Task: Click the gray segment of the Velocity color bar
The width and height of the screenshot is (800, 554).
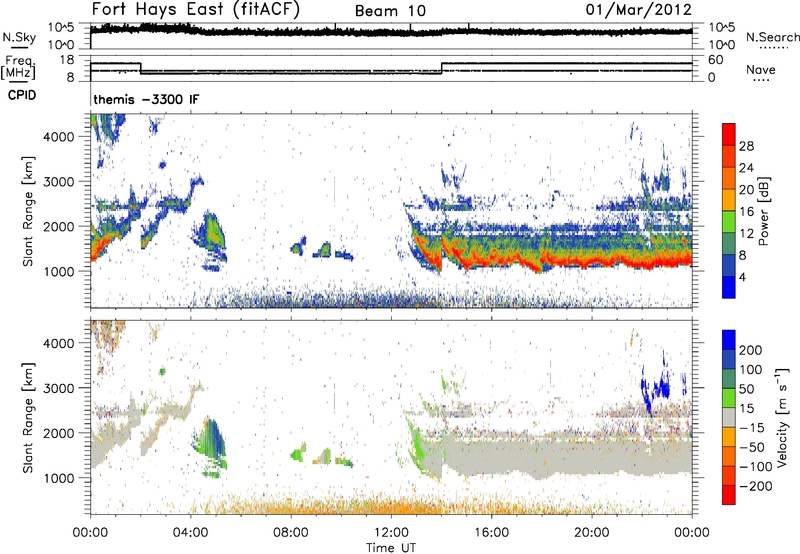Action: pos(729,418)
